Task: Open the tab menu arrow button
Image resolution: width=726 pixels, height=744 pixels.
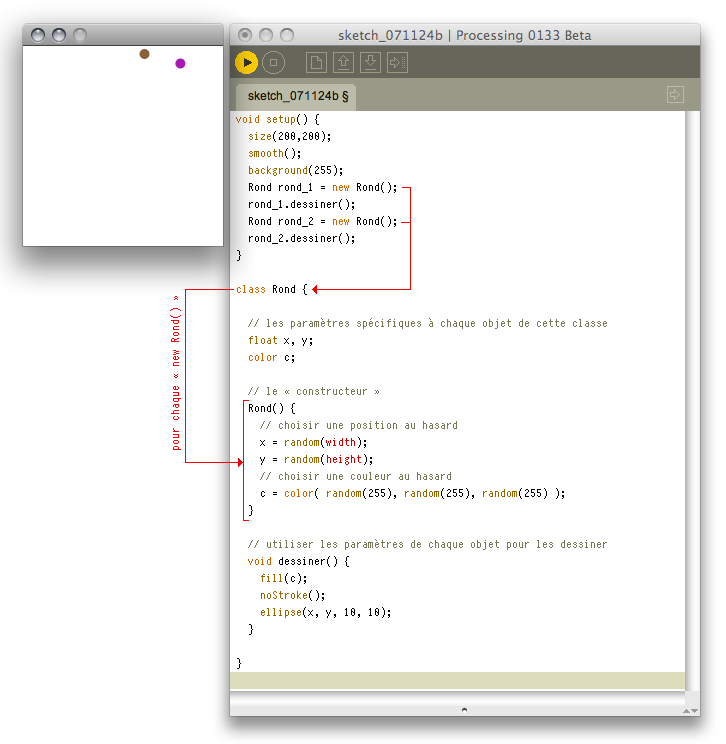Action: coord(674,95)
